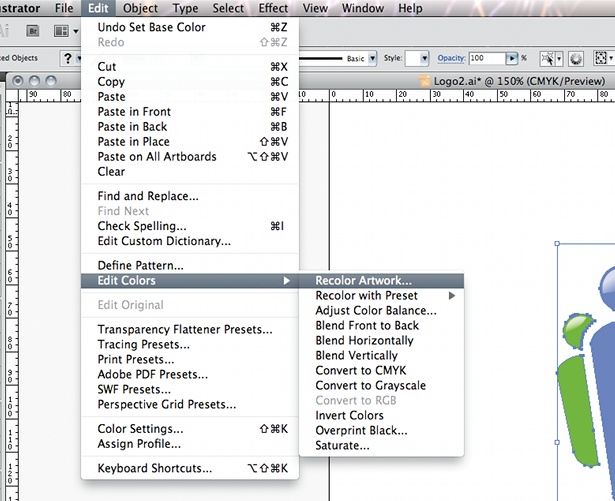This screenshot has height=501, width=615.
Task: Open the Object menu
Action: tap(140, 8)
